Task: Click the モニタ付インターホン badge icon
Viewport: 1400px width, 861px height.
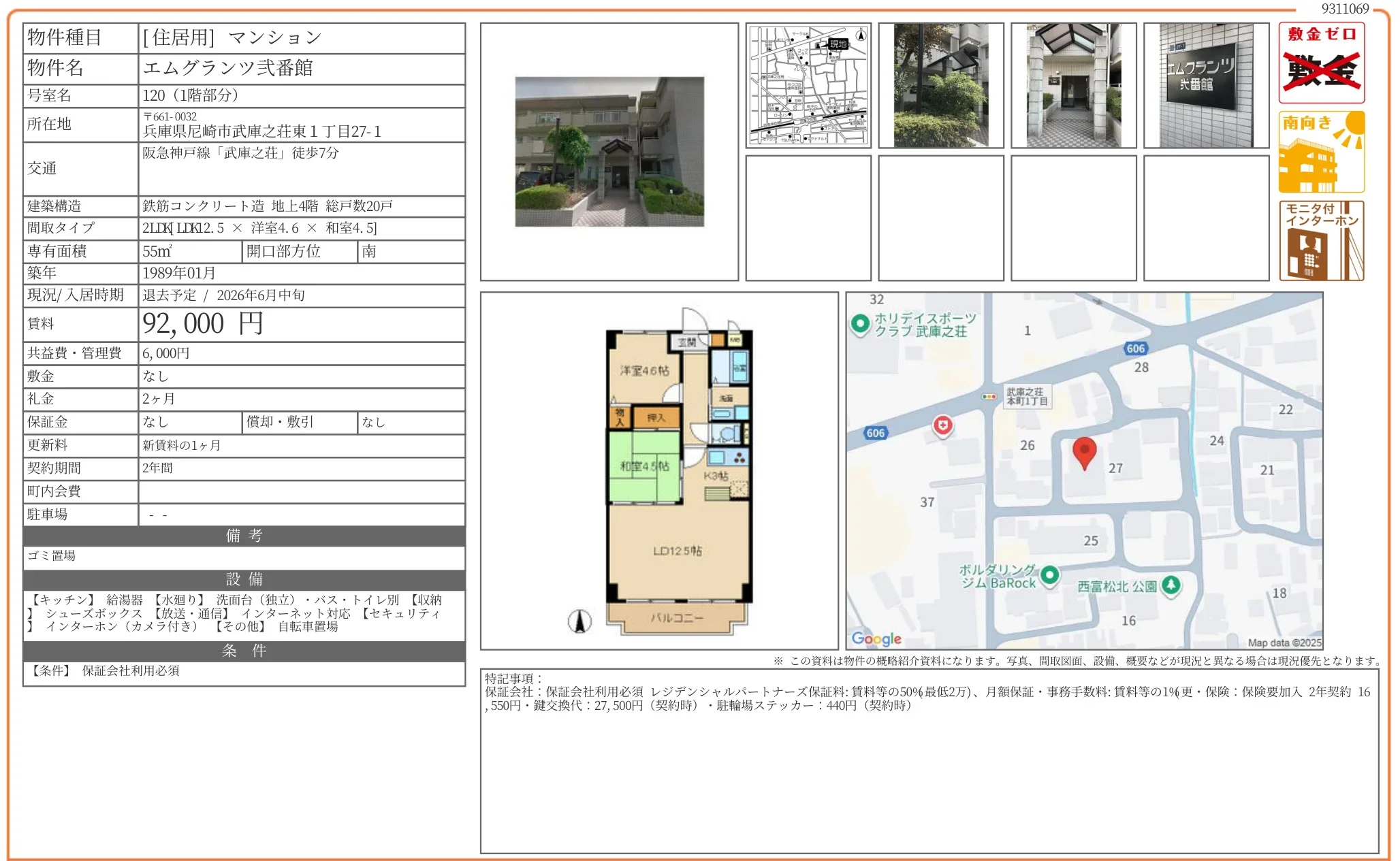Action: coord(1321,240)
